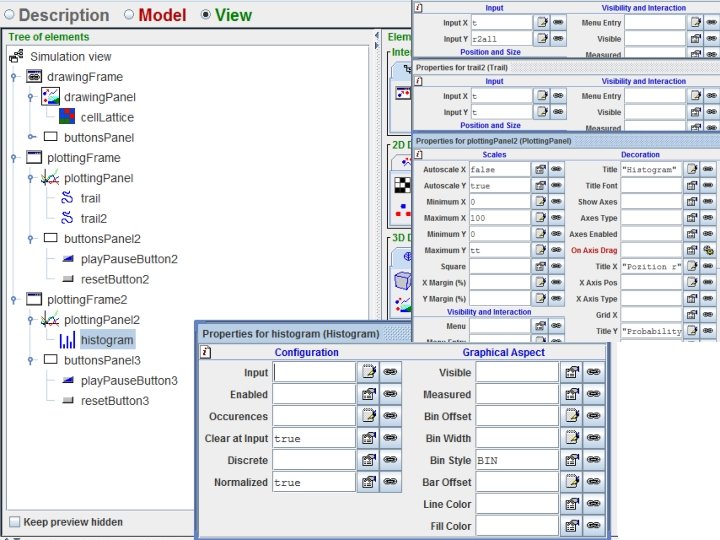The image size is (720, 540).
Task: Click link icon for Maximum X
Action: 557,218
